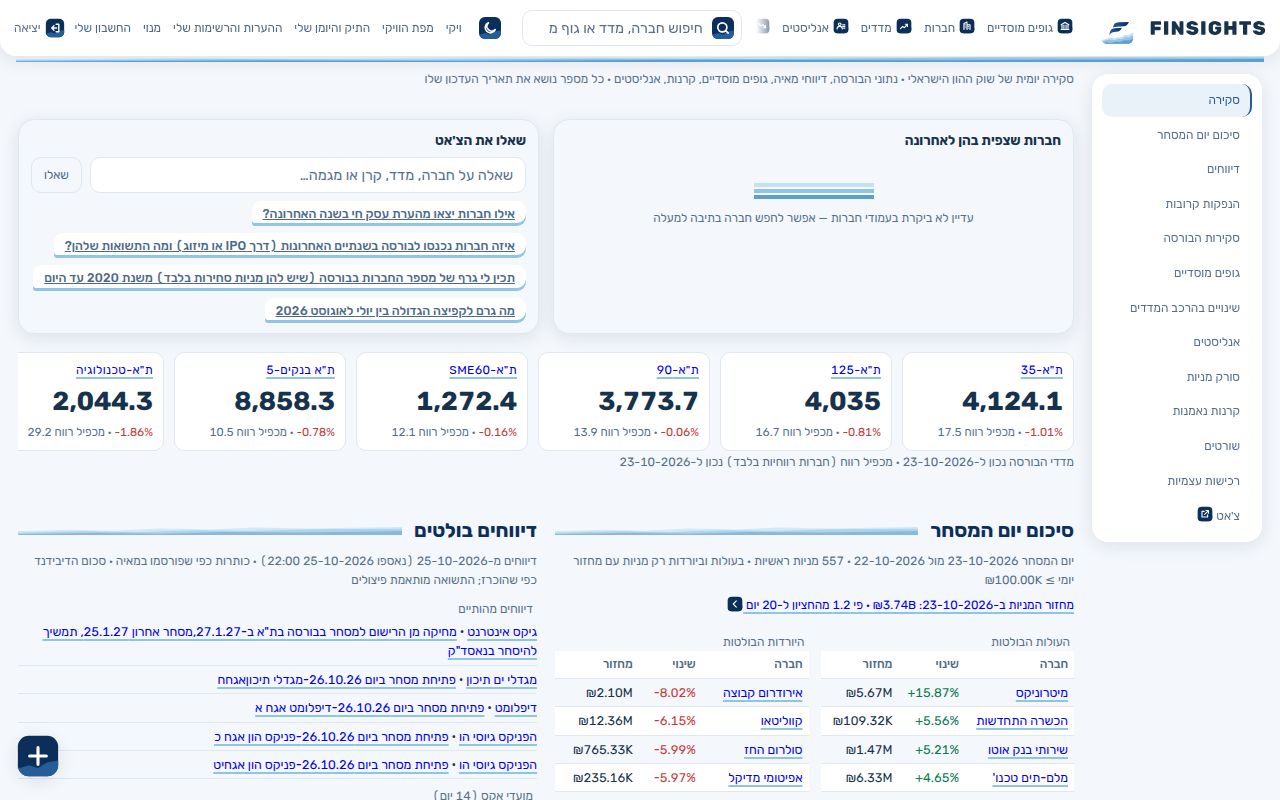
Task: Go to קרנות נאמנות in the sidebar
Action: click(x=1177, y=411)
